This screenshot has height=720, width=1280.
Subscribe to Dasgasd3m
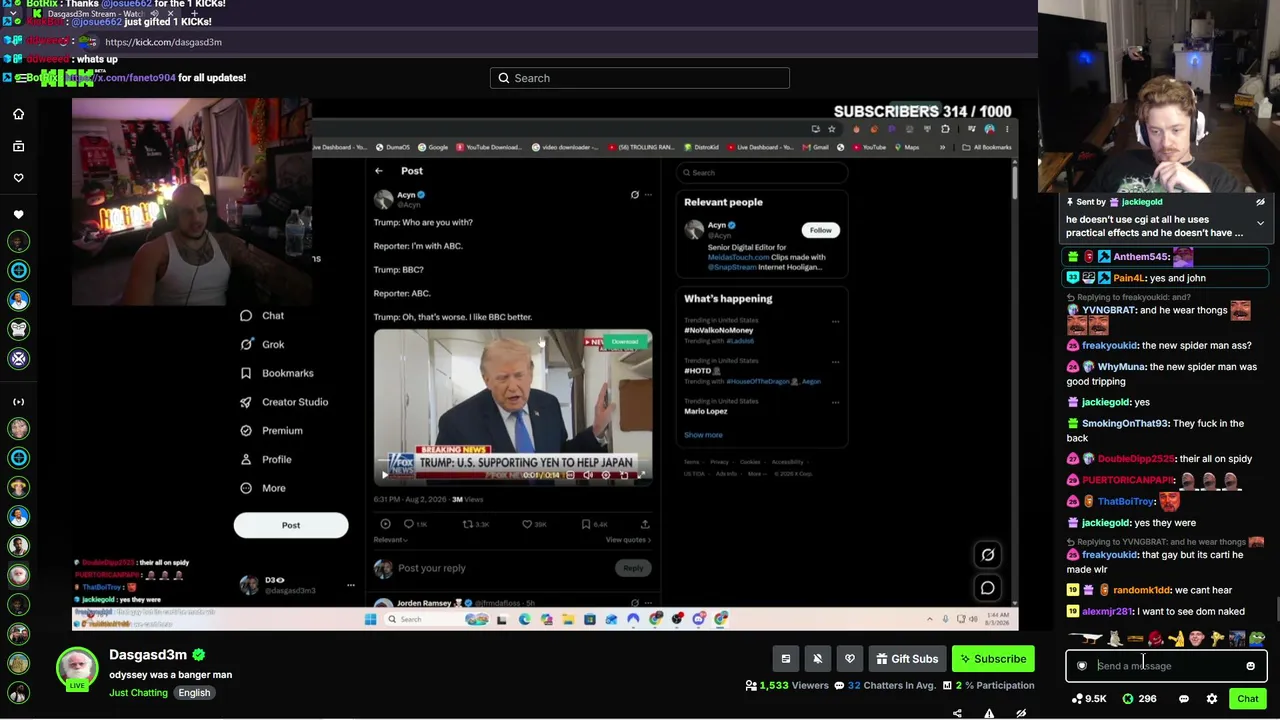[991, 659]
